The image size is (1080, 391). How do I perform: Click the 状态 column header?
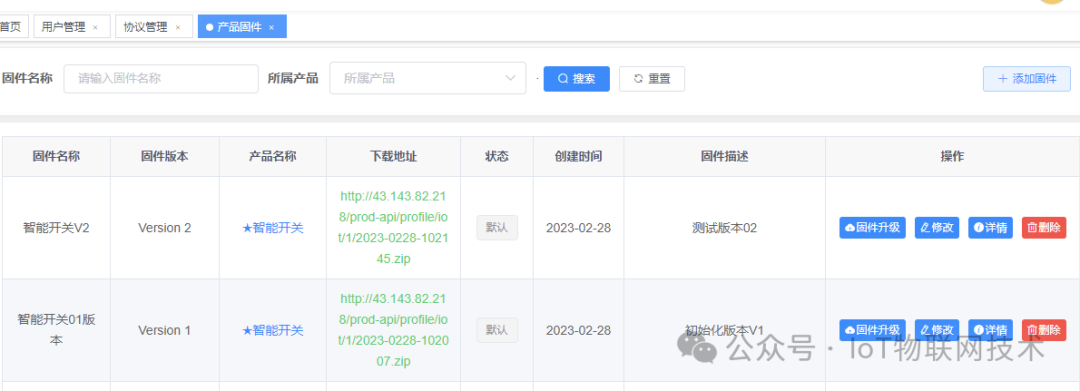497,156
